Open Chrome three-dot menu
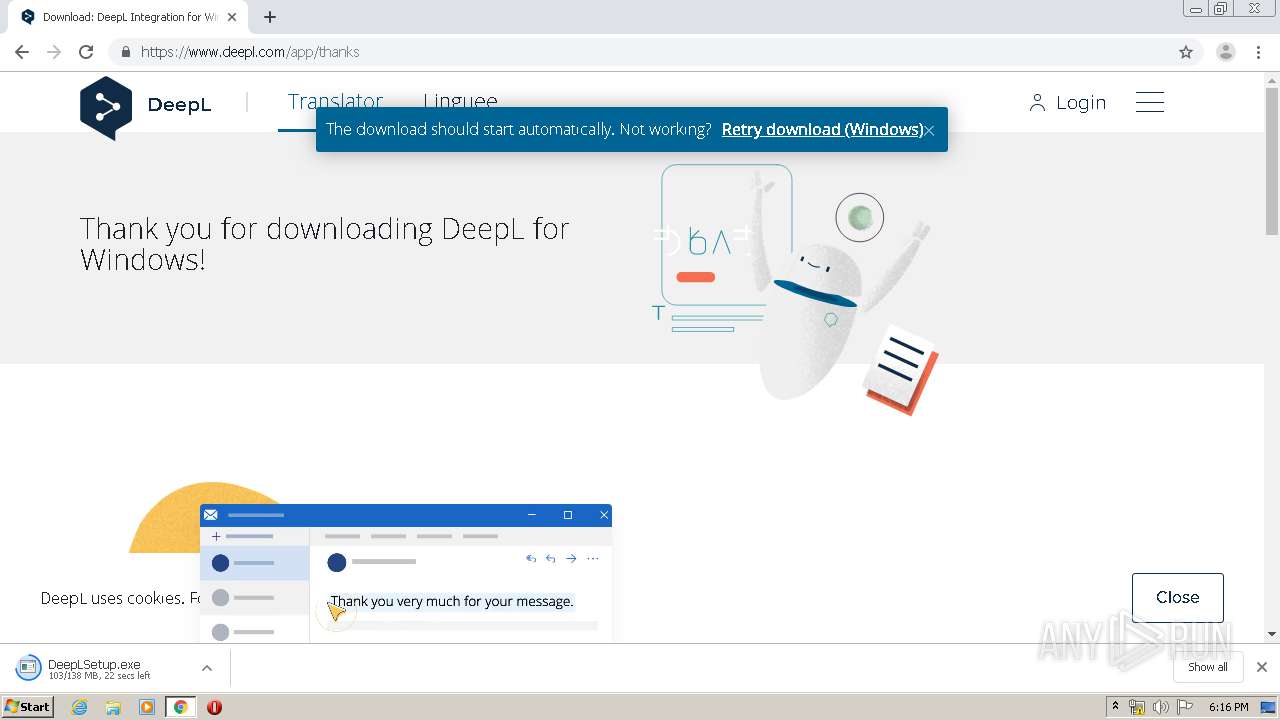 pyautogui.click(x=1259, y=52)
